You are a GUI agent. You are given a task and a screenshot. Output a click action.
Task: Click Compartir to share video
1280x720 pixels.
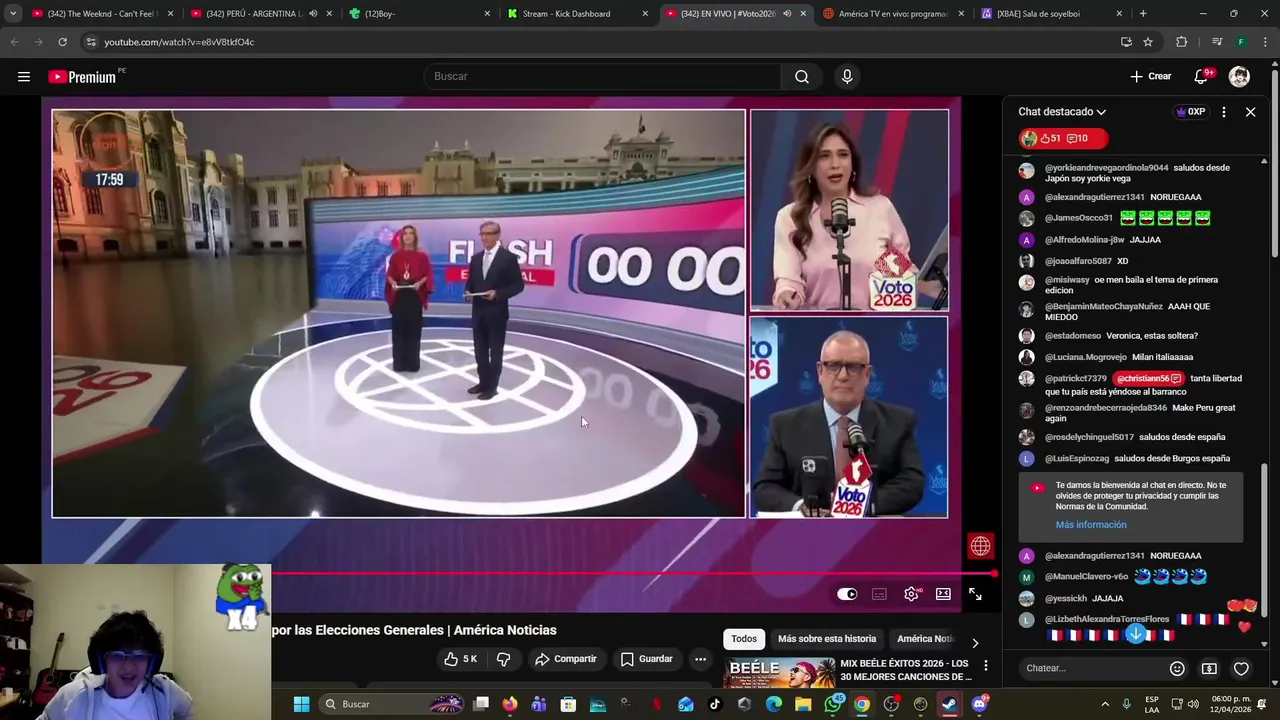point(565,659)
